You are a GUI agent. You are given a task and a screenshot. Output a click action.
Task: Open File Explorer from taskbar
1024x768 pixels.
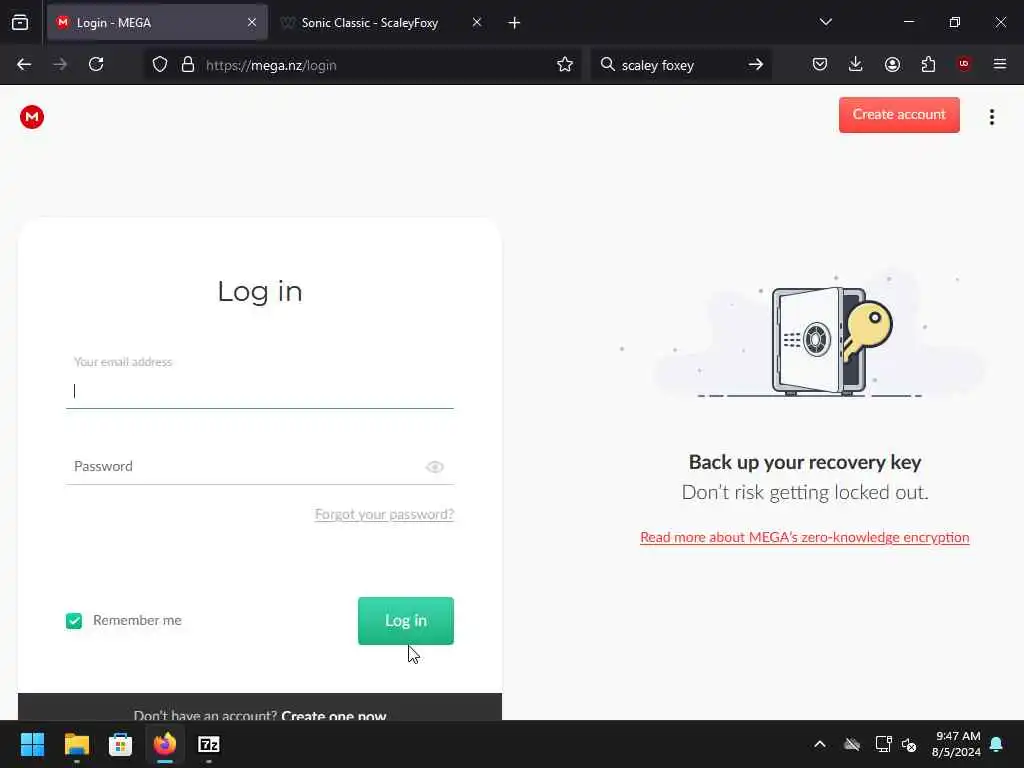76,744
